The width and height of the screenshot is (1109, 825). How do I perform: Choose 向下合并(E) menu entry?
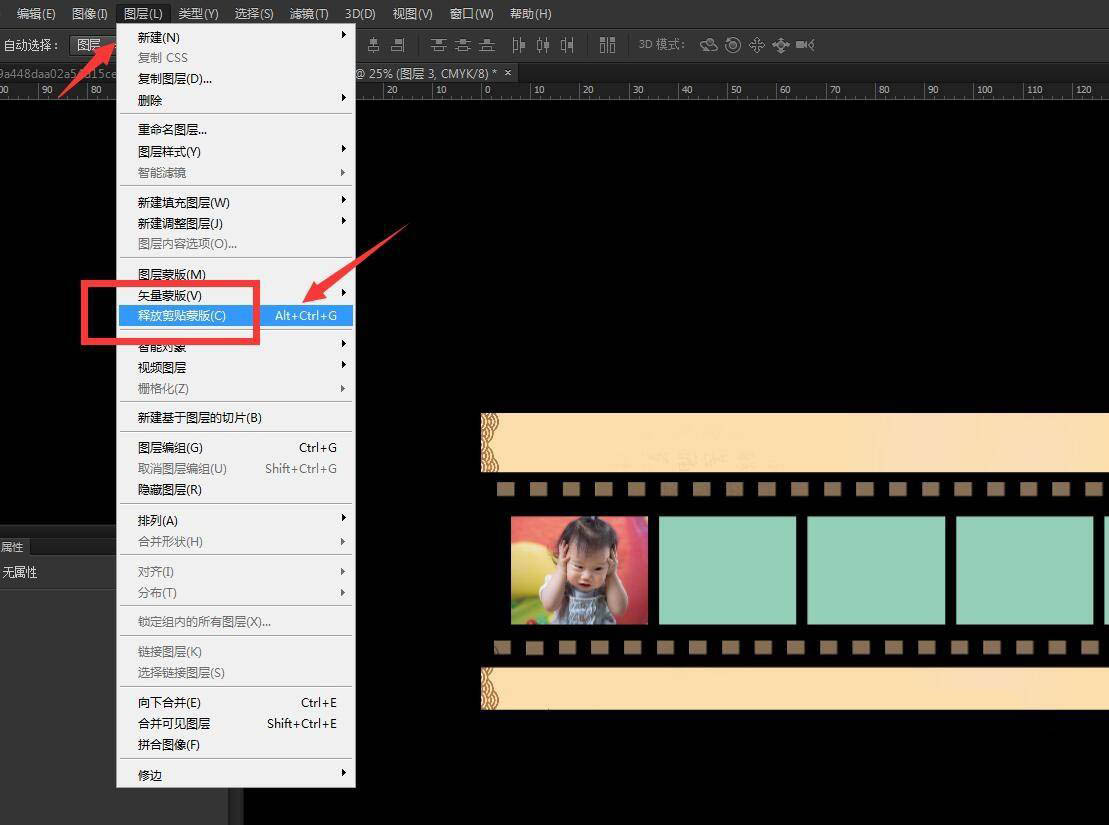[236, 703]
